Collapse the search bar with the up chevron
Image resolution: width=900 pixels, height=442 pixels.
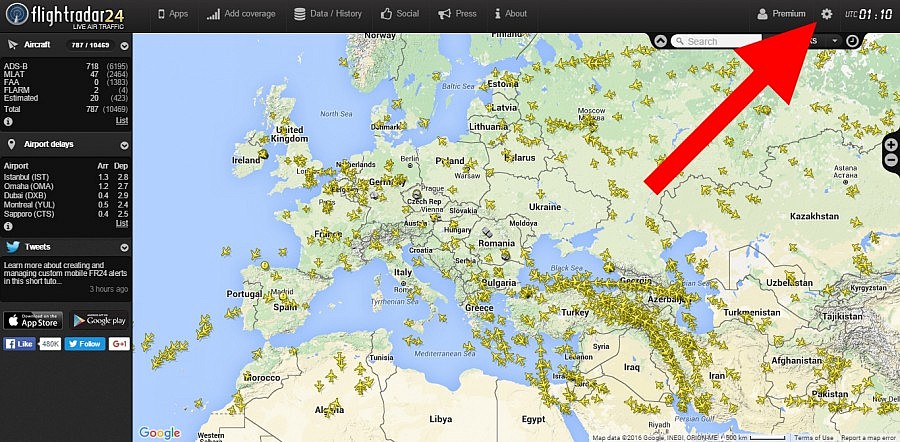(x=660, y=41)
